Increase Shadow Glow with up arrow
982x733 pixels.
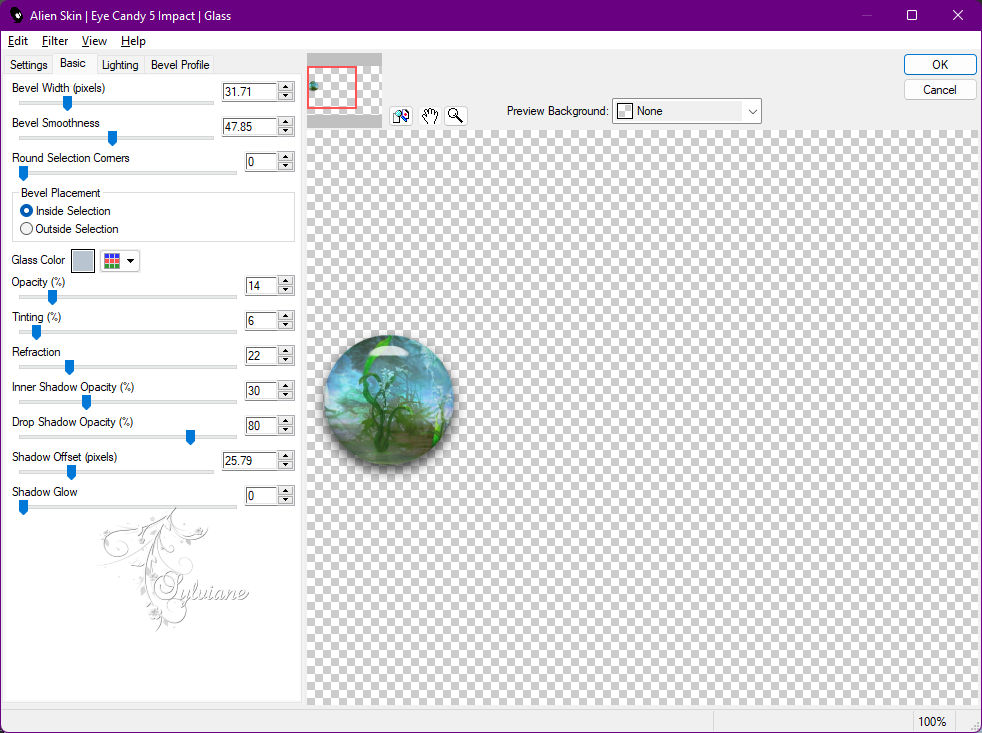point(286,492)
